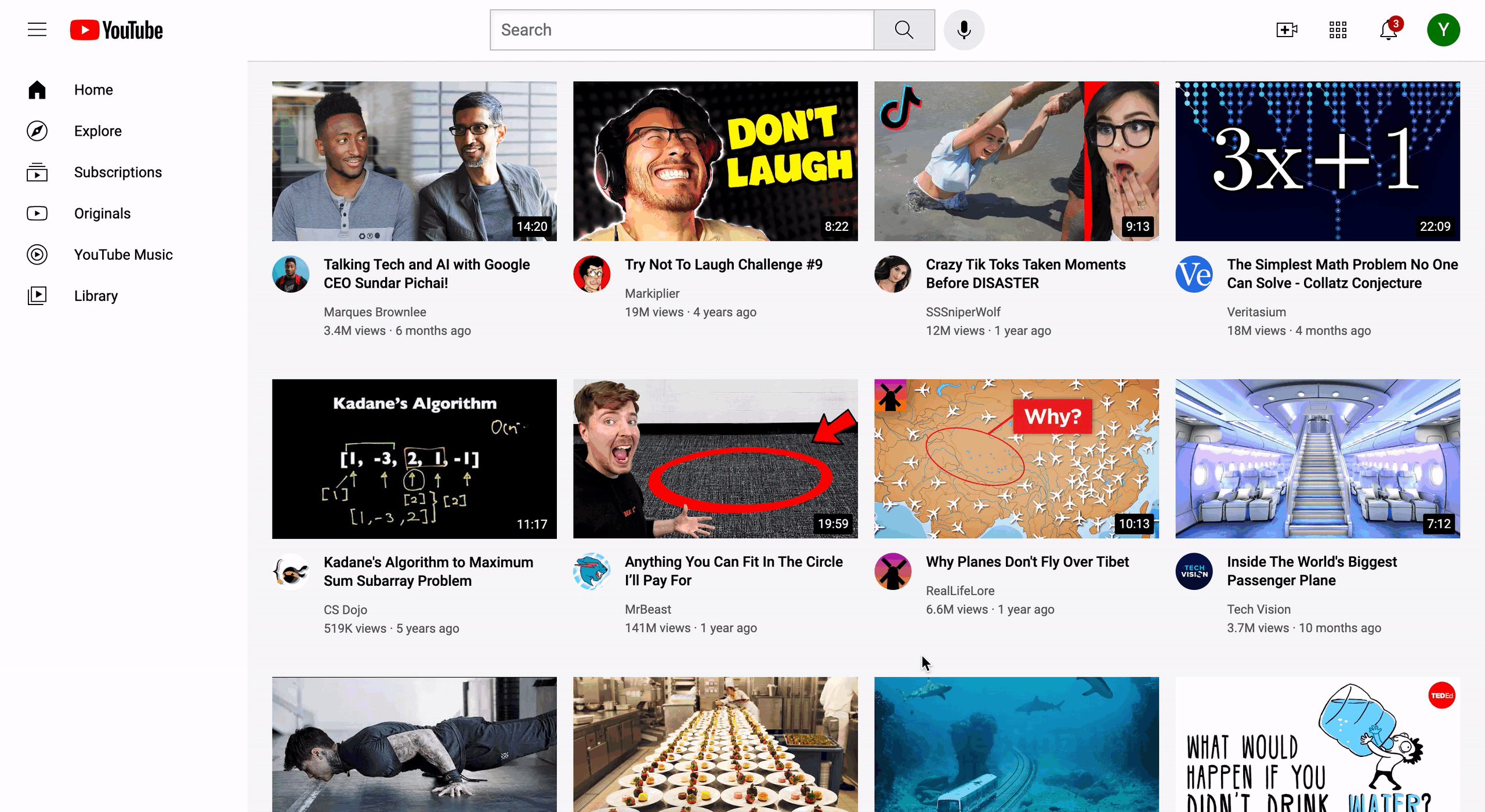Open RealLifeLore channel avatar

(x=893, y=571)
